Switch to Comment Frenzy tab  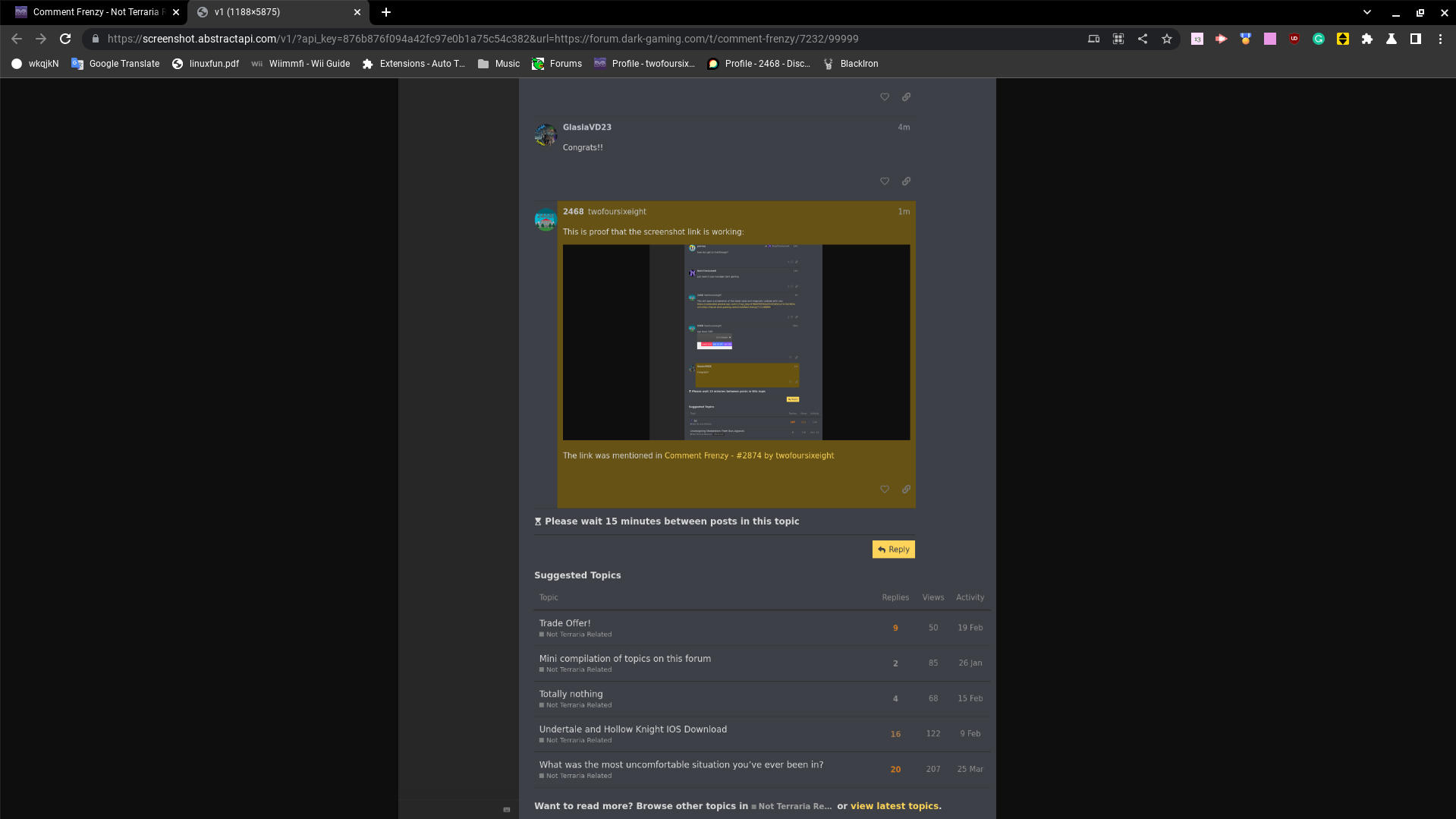click(x=95, y=12)
